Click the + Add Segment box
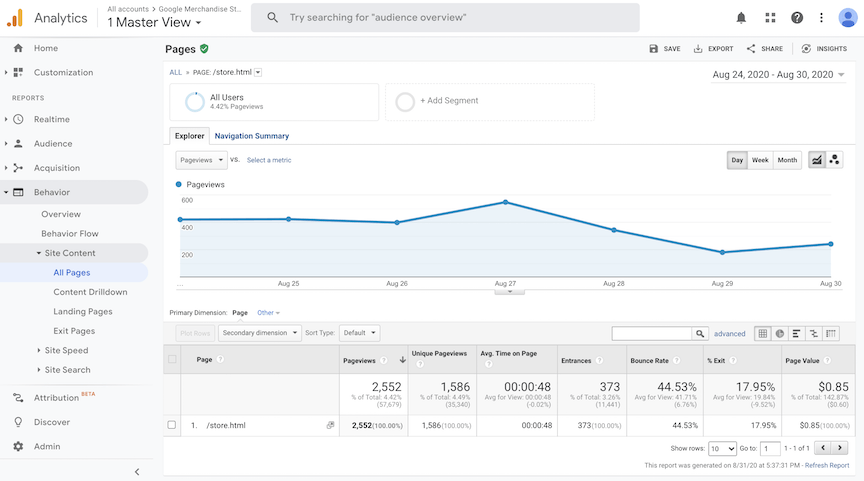 490,101
